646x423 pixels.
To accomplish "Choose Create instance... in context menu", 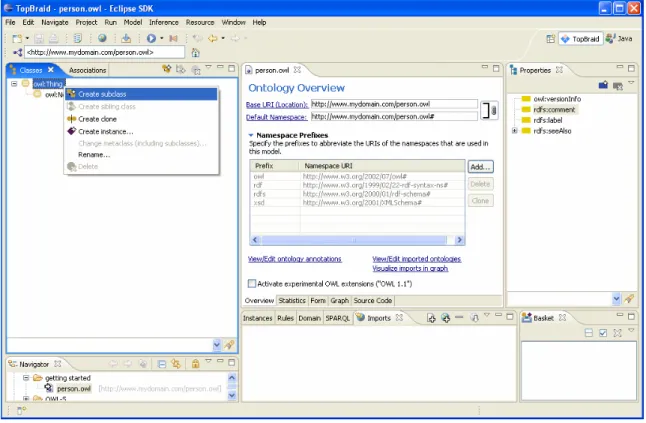I will pyautogui.click(x=141, y=132).
